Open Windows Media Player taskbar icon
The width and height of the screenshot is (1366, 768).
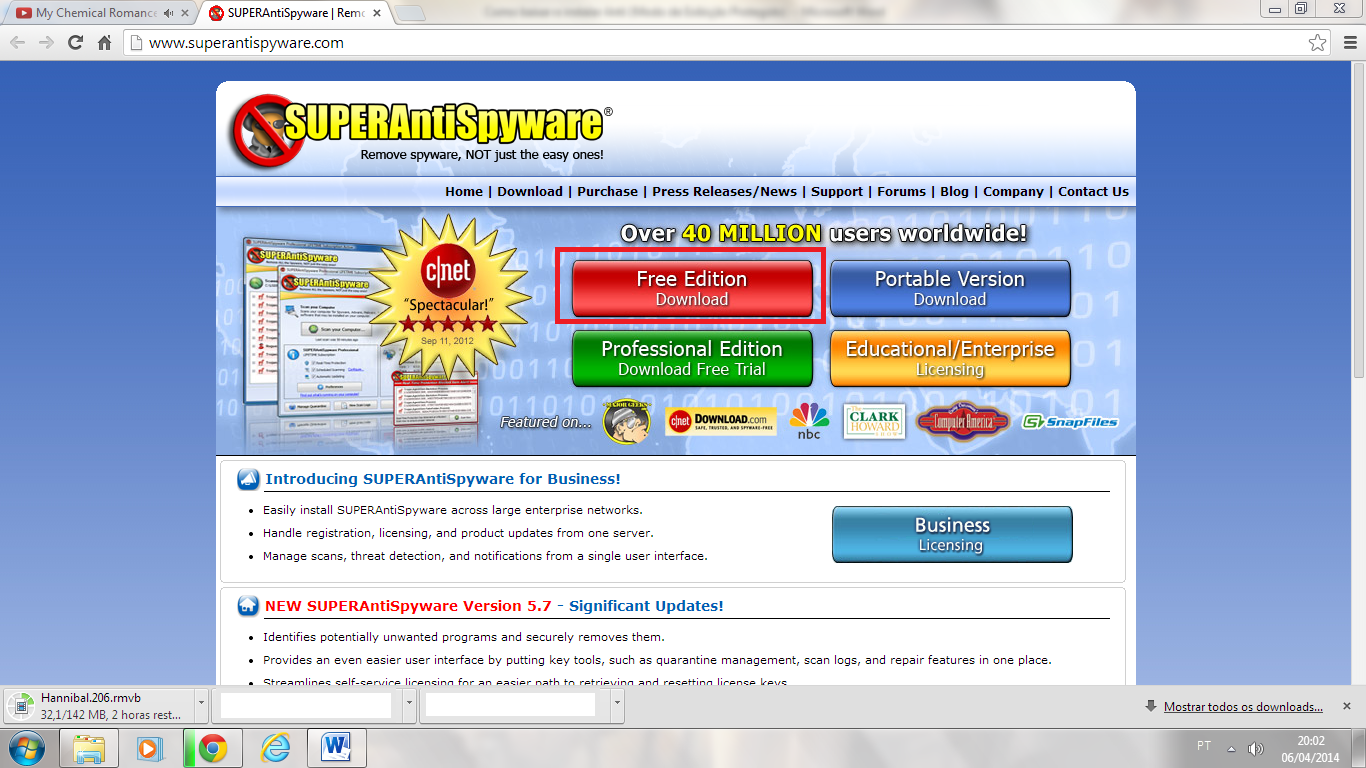tap(150, 748)
